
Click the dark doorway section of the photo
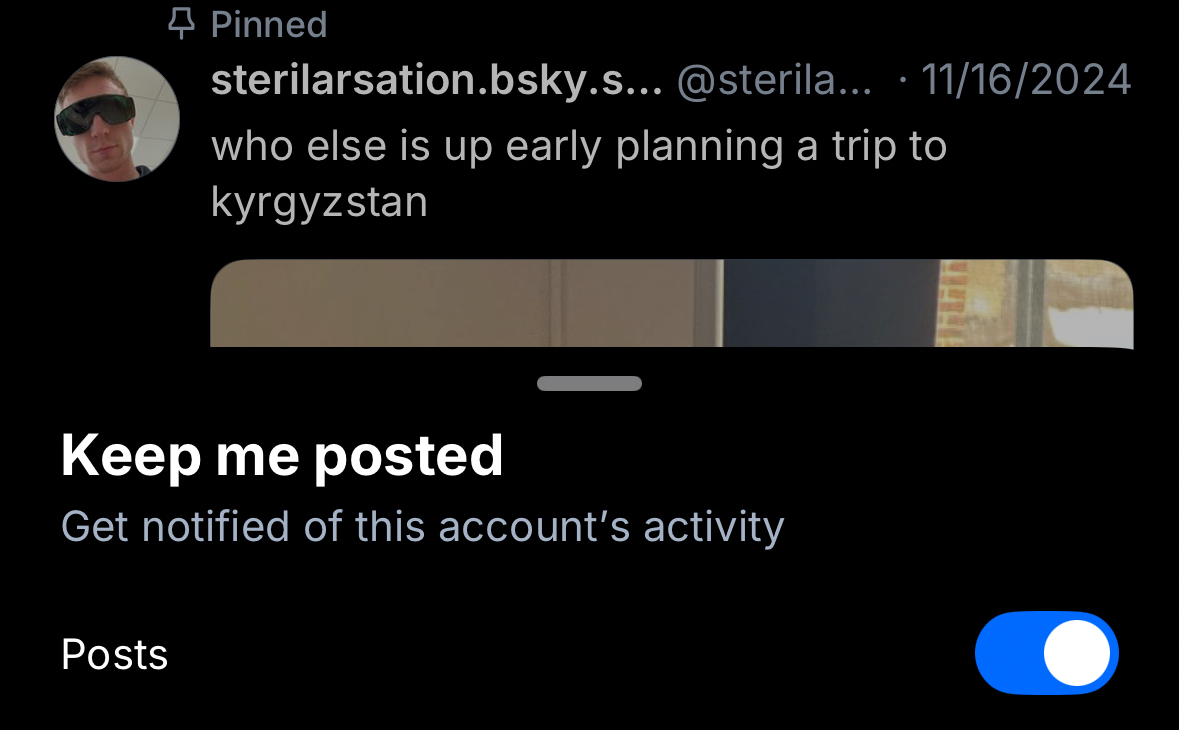(830, 303)
